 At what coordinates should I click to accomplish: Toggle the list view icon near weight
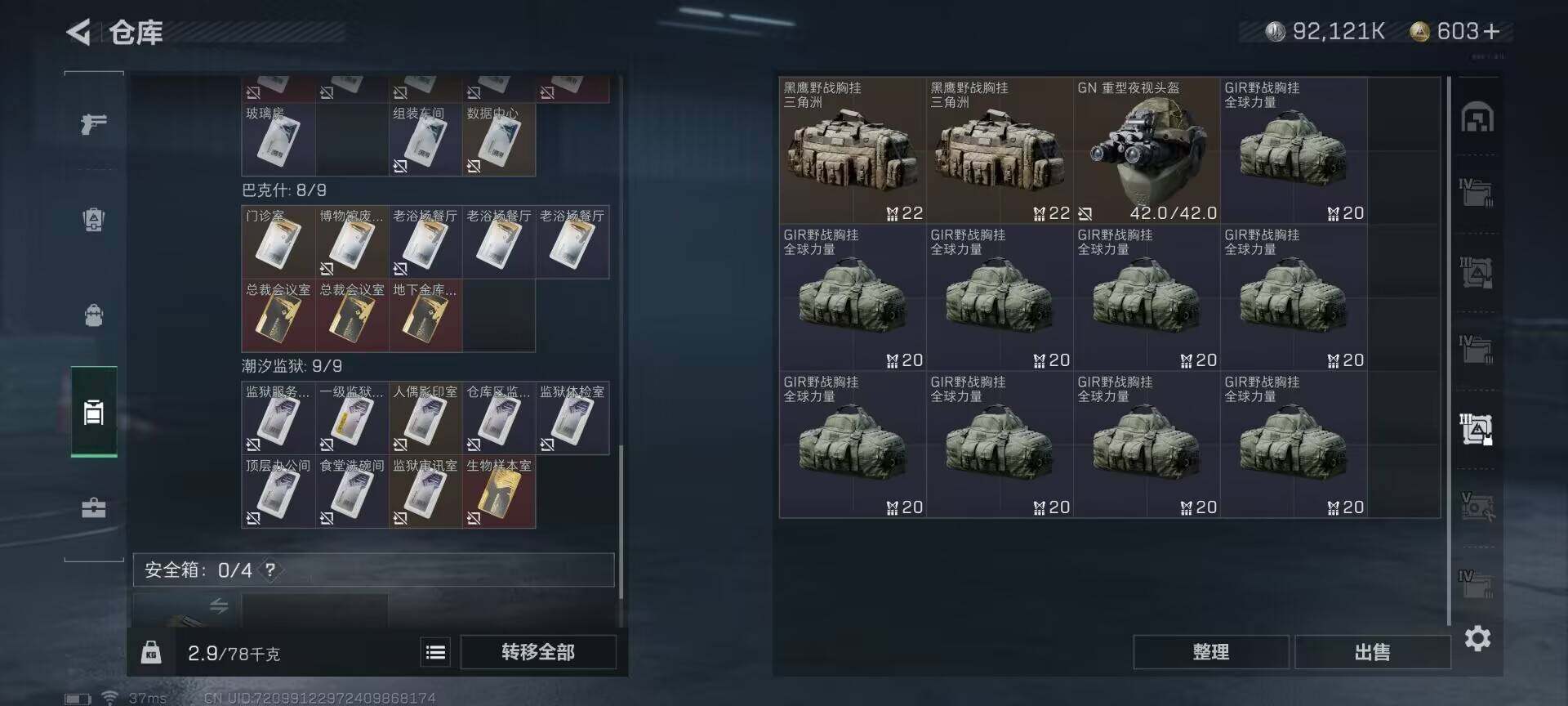click(x=436, y=652)
